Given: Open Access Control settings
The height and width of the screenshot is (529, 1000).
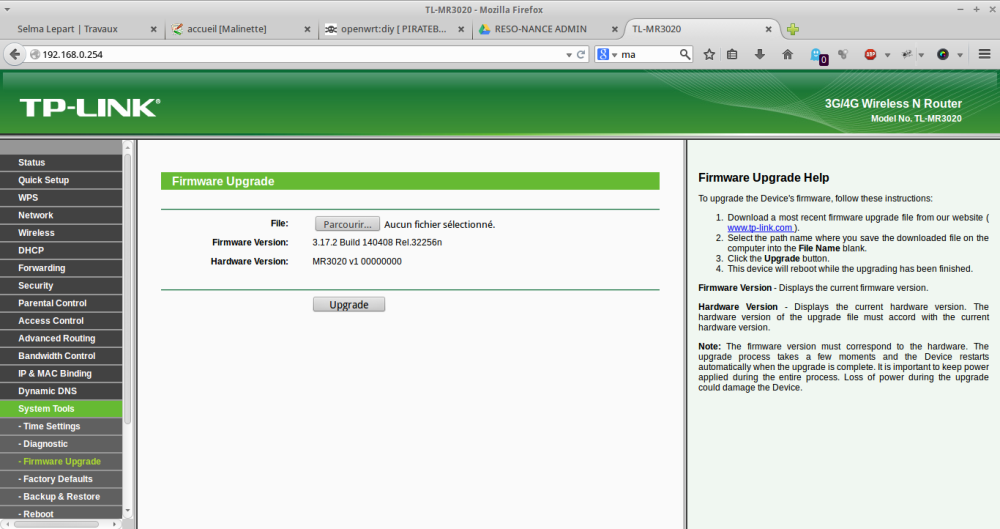Looking at the screenshot, I should click(61, 320).
